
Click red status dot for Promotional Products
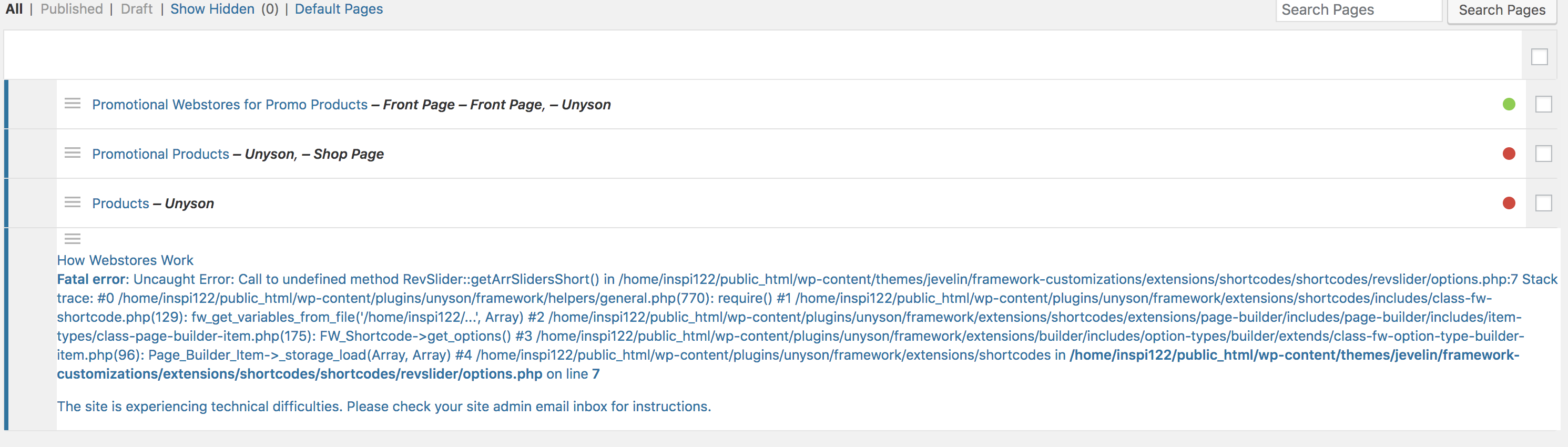point(1509,154)
